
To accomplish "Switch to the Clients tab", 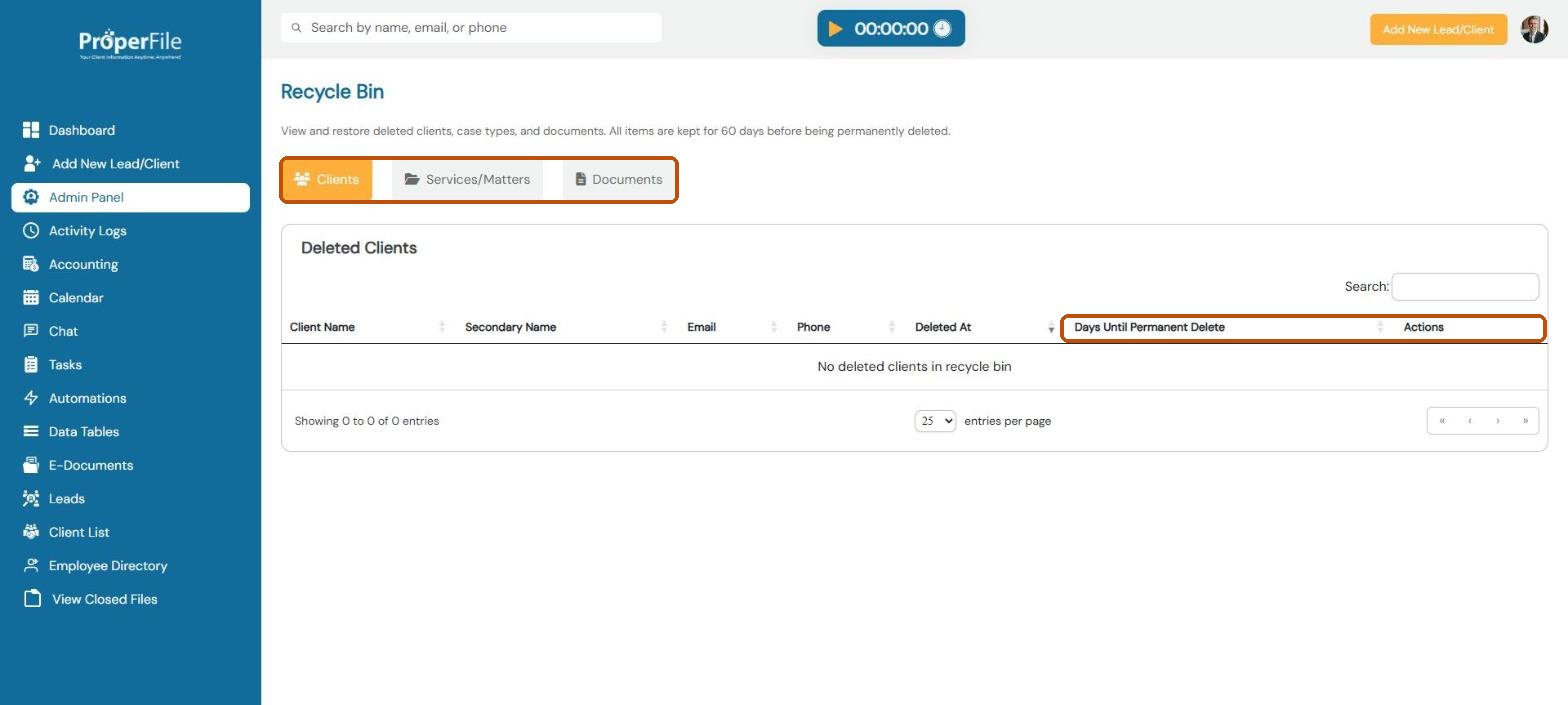I will [x=327, y=180].
